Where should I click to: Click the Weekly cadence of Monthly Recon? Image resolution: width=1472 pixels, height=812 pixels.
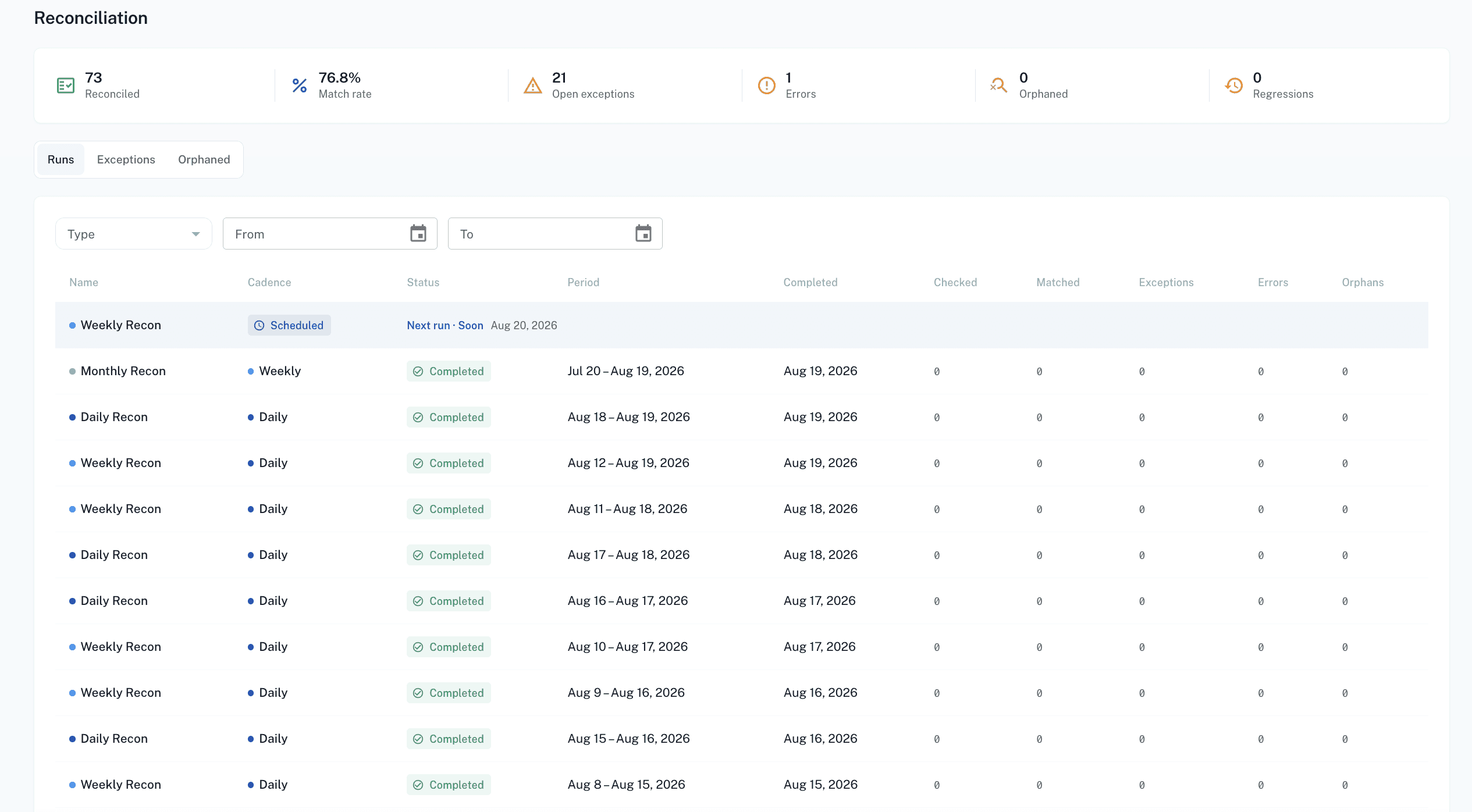pyautogui.click(x=274, y=371)
